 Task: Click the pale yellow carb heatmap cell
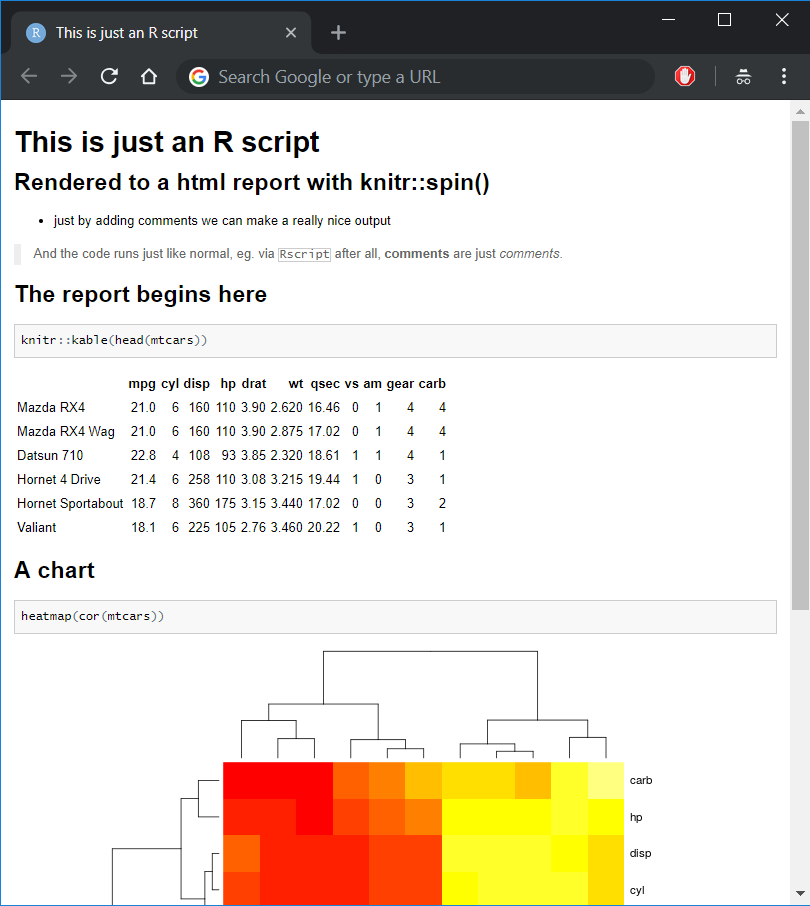point(606,780)
